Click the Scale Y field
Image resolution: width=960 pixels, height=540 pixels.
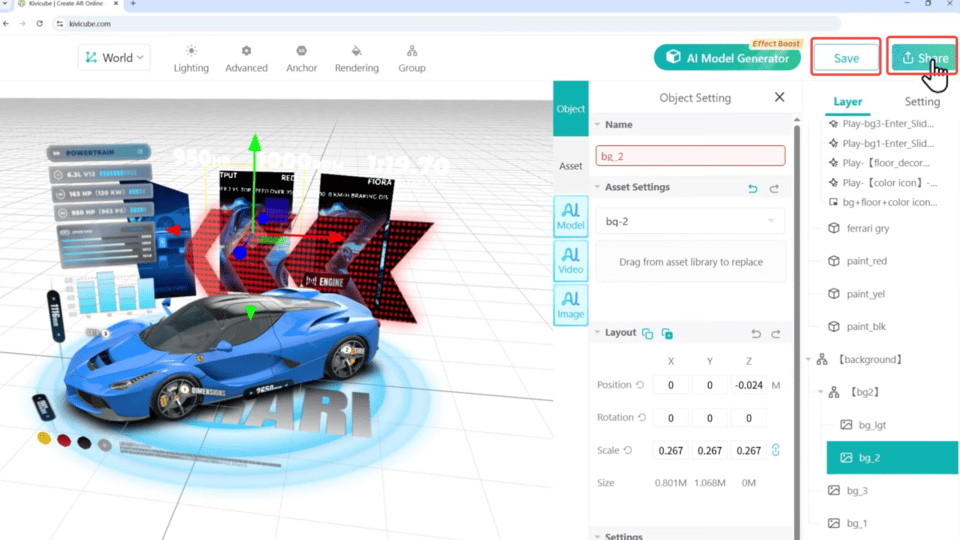pos(710,450)
